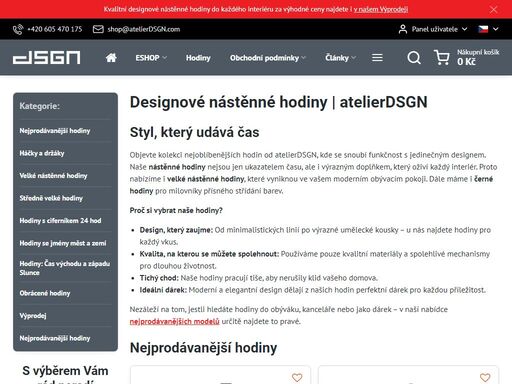The width and height of the screenshot is (512, 384).
Task: Click the DSGN logo
Action: point(46,58)
